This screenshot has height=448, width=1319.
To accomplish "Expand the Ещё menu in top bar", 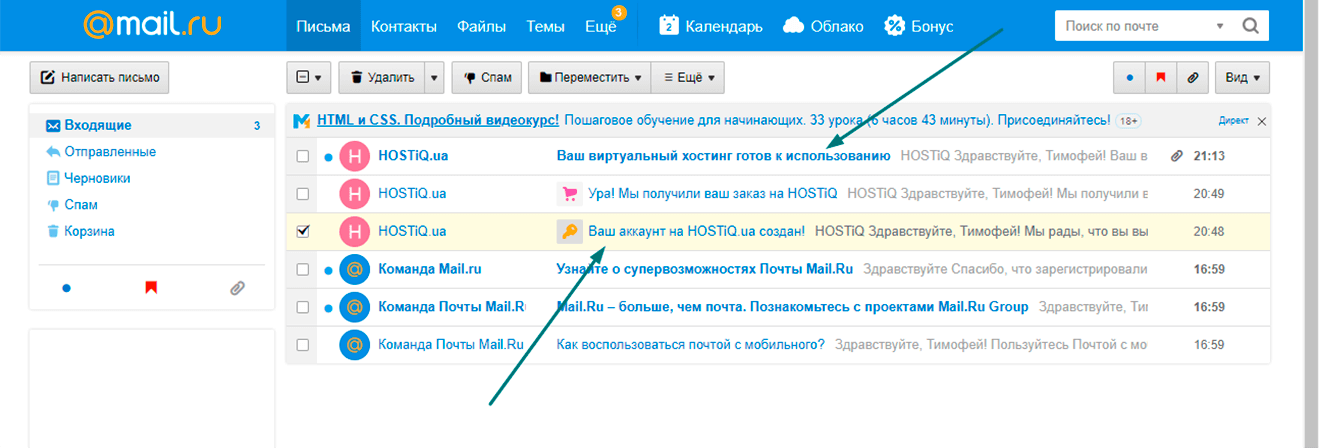I will point(600,26).
